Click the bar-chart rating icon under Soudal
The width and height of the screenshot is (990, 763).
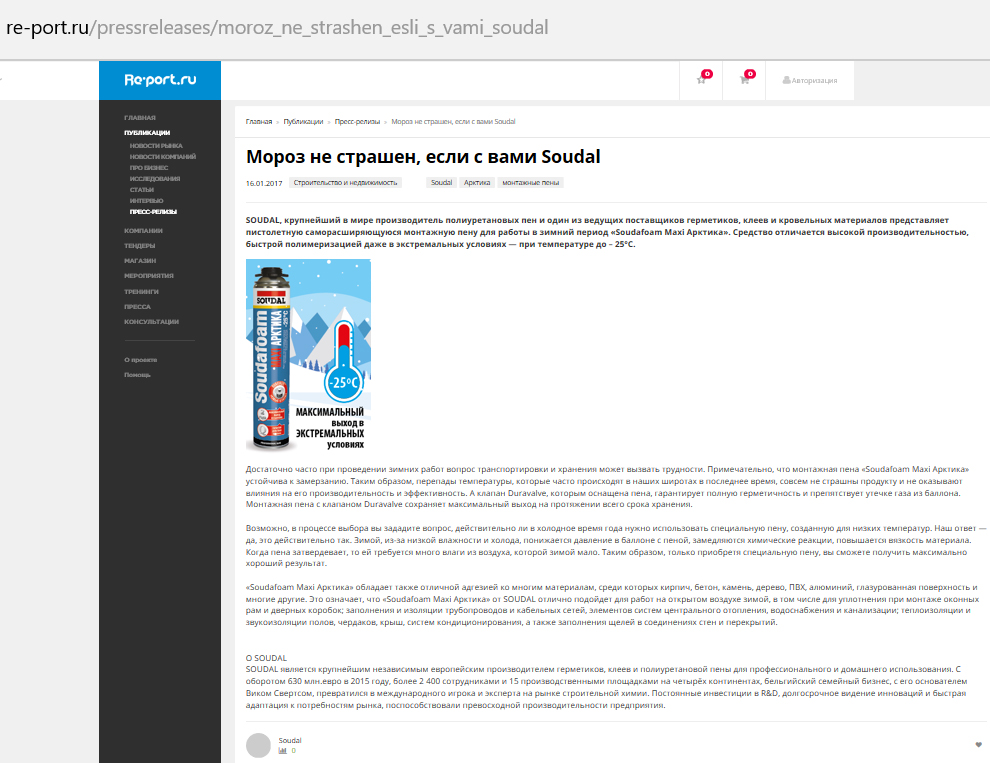coord(282,751)
